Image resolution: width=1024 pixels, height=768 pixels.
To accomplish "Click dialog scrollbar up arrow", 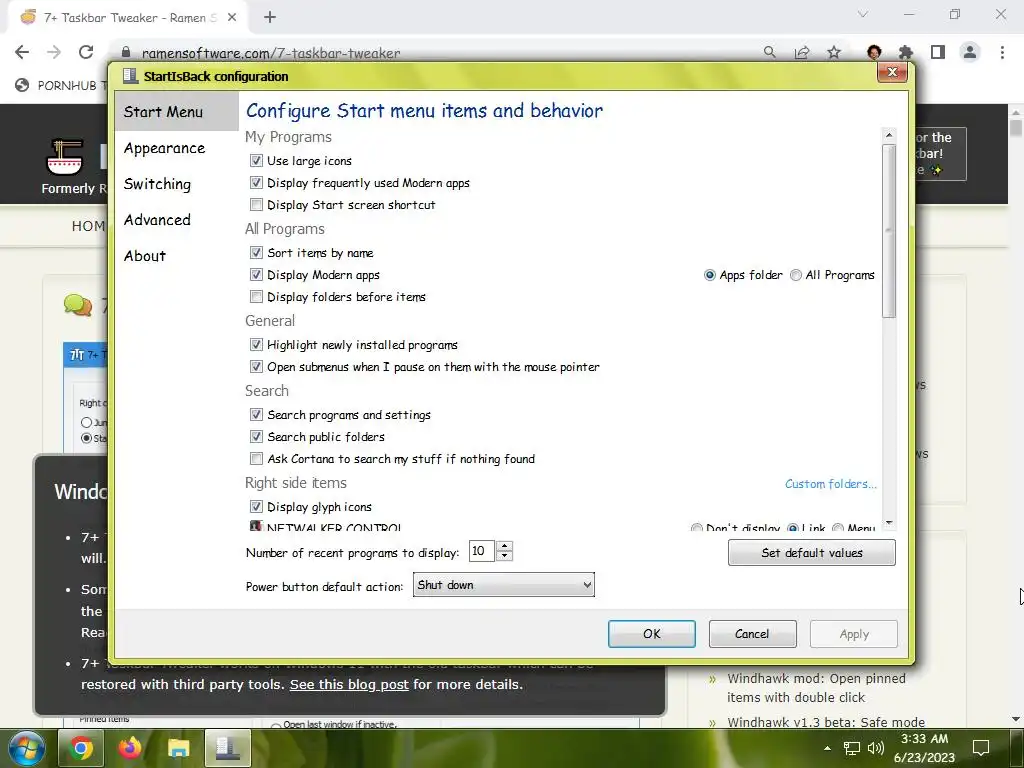I will tap(888, 135).
